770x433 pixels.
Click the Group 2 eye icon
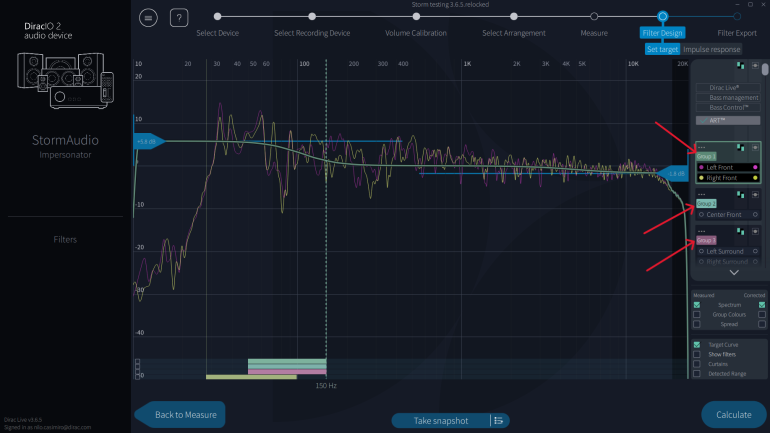(756, 194)
